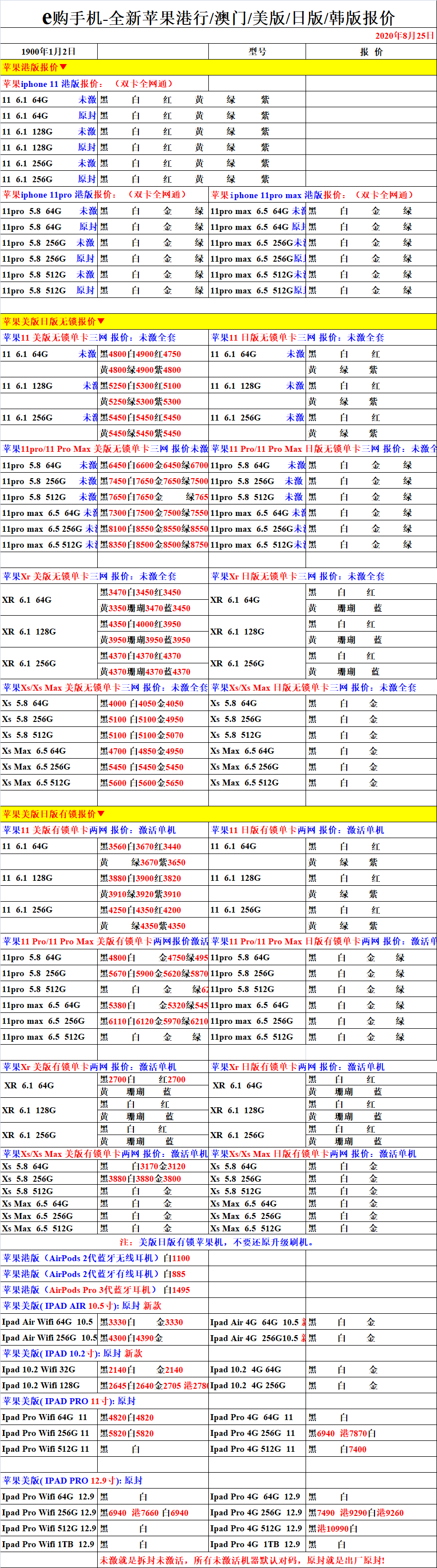Select the price cell '黑2645白2640金2705 港2780'
The height and width of the screenshot is (1568, 437).
[153, 1385]
